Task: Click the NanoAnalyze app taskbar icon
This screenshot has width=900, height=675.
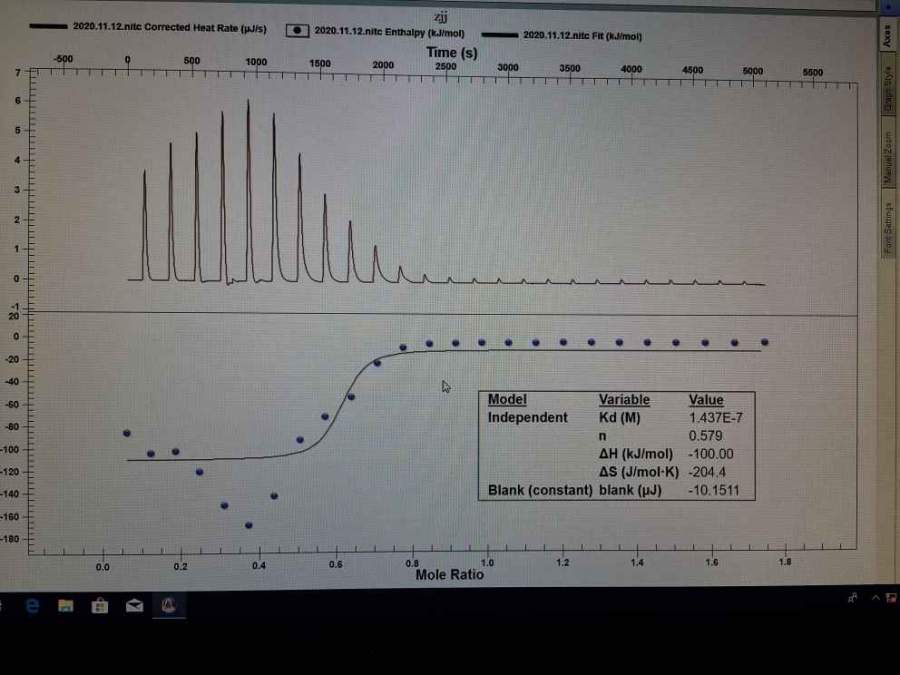Action: point(169,605)
